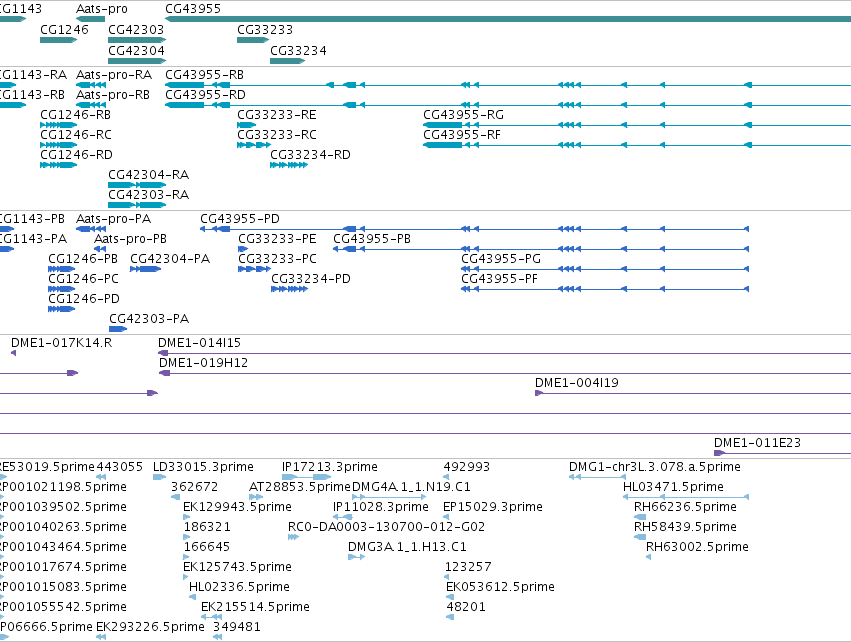Viewport: 851px width, 642px height.
Task: Click EST HL02336.5prime label
Action: 239,587
